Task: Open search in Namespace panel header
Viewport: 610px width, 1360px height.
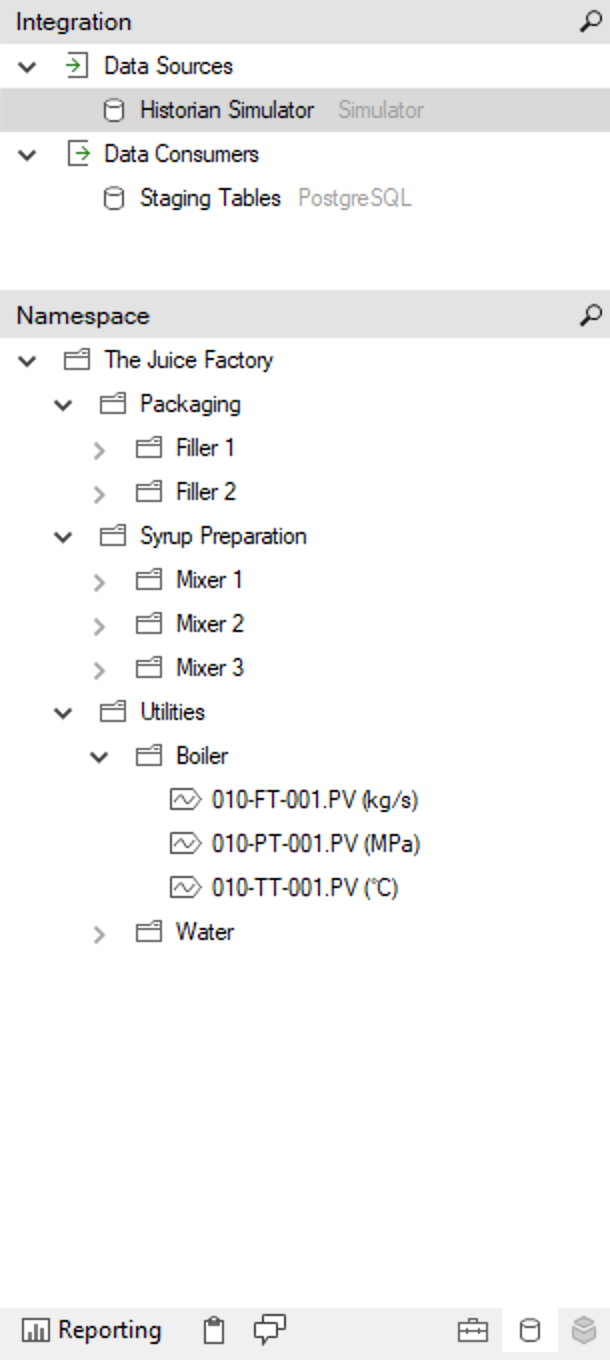Action: [x=590, y=316]
